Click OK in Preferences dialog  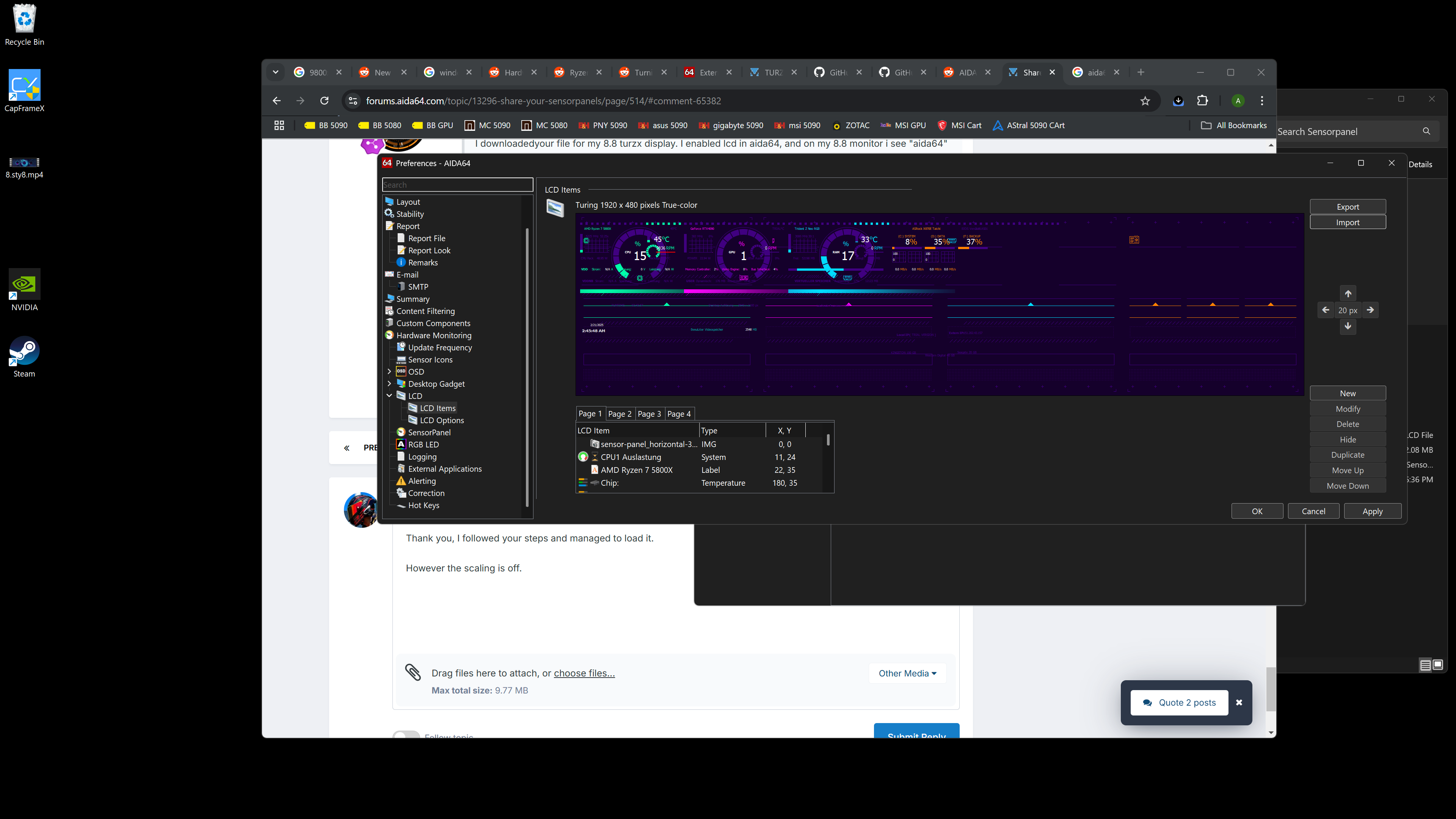pos(1257,511)
